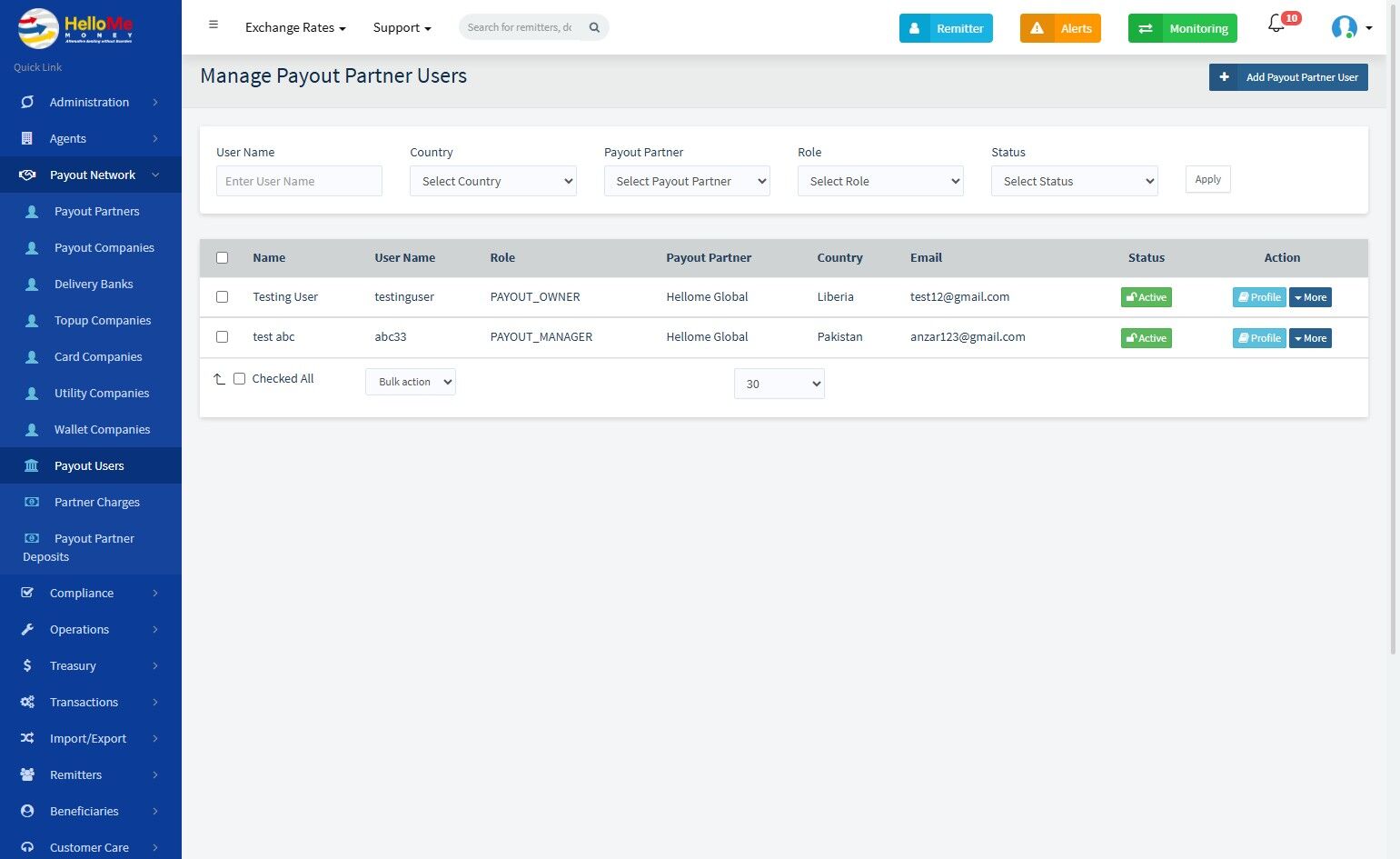Click the Treasury dollar icon

(27, 665)
